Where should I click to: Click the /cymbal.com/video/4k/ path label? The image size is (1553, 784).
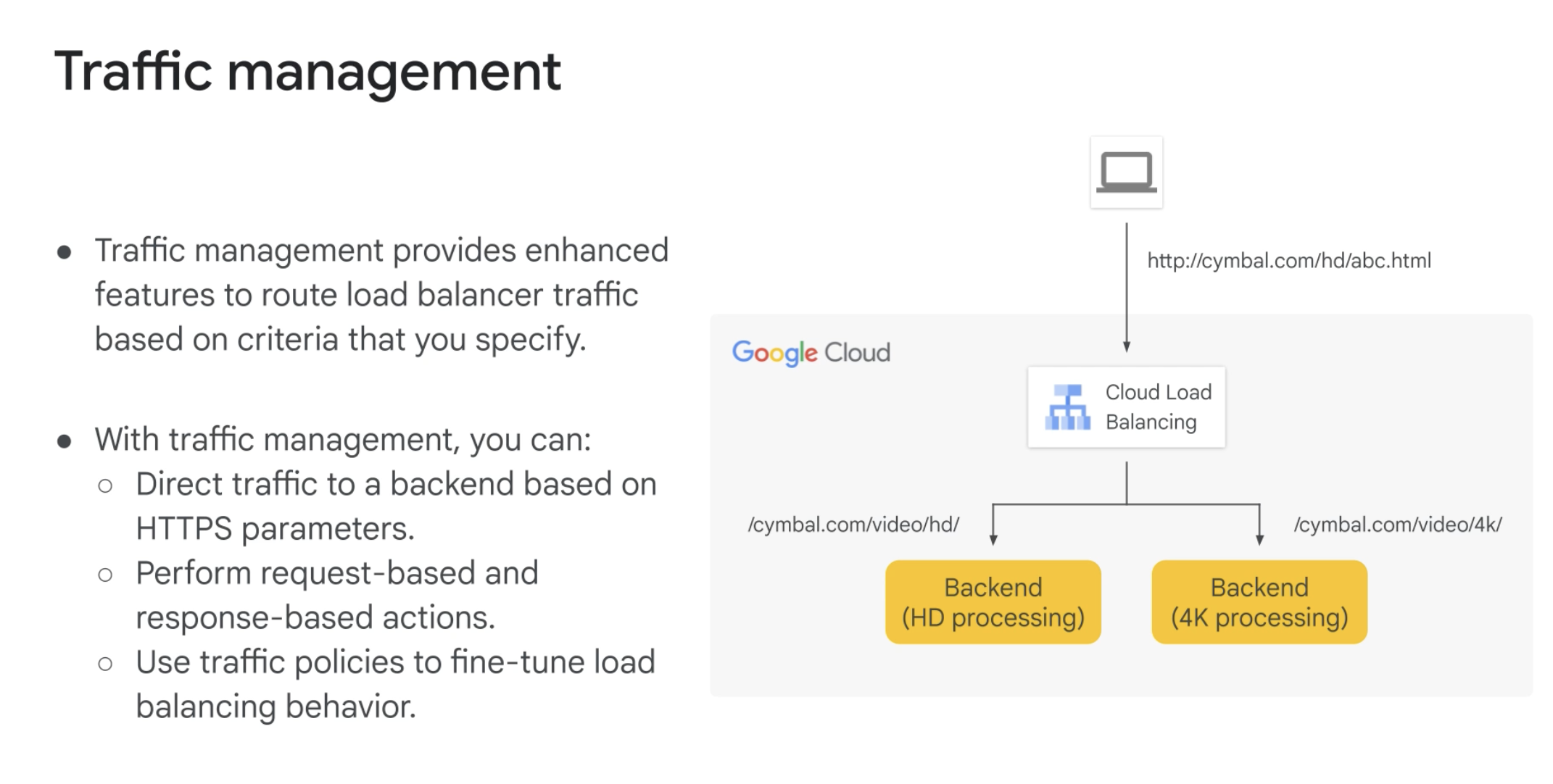pos(1397,525)
